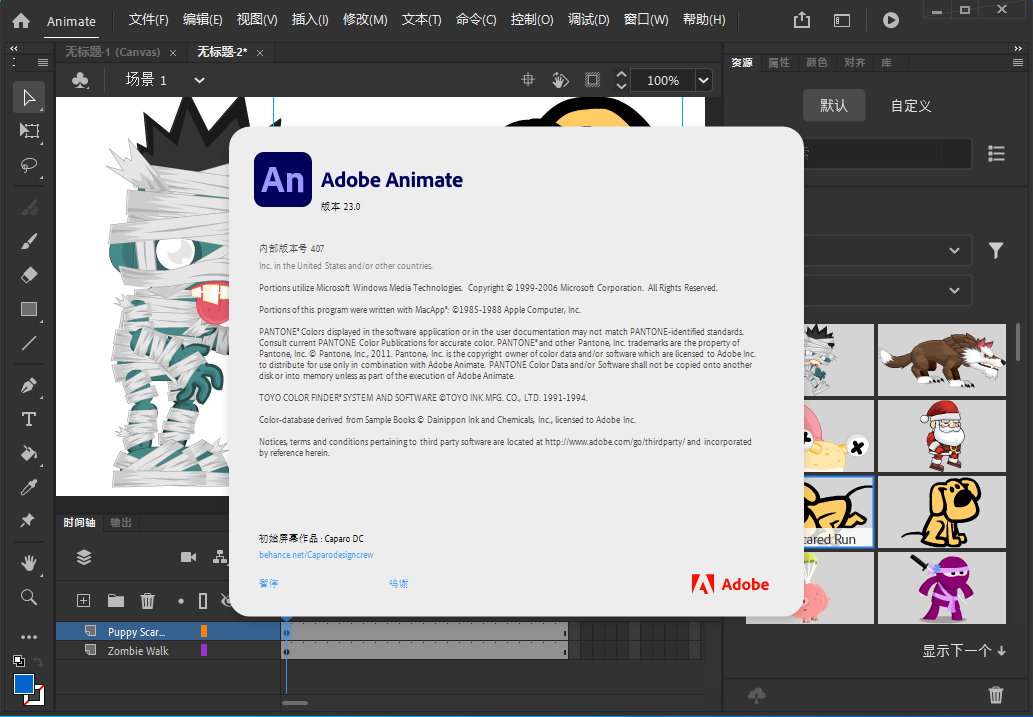Open the 编辑(E) menu

(202, 20)
